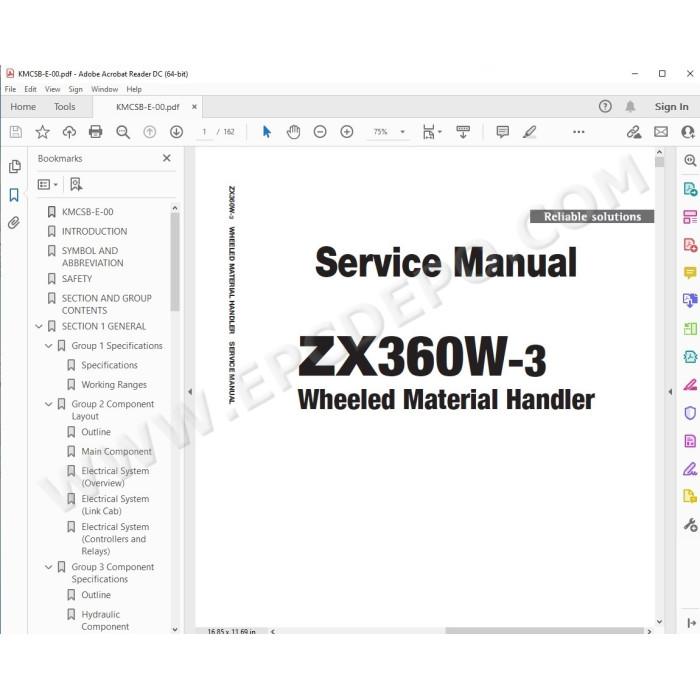
Task: Switch to the Tools tab
Action: (x=65, y=107)
